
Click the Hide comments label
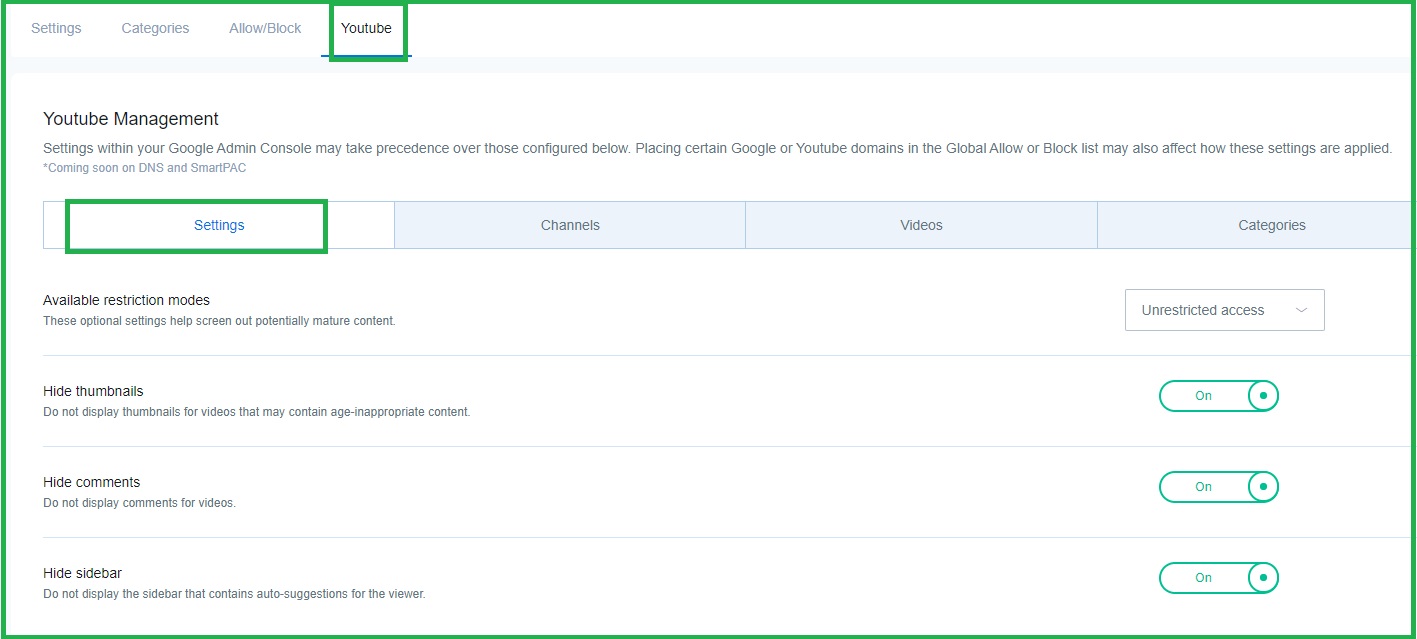(92, 482)
